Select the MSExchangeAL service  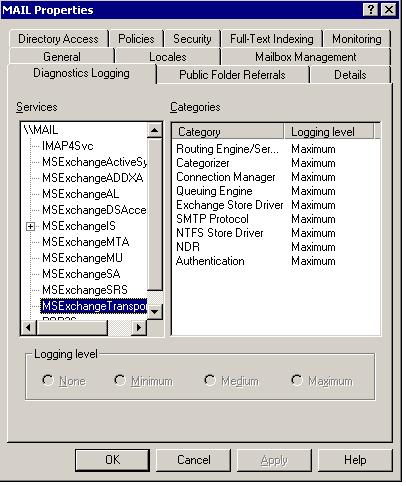pos(80,194)
